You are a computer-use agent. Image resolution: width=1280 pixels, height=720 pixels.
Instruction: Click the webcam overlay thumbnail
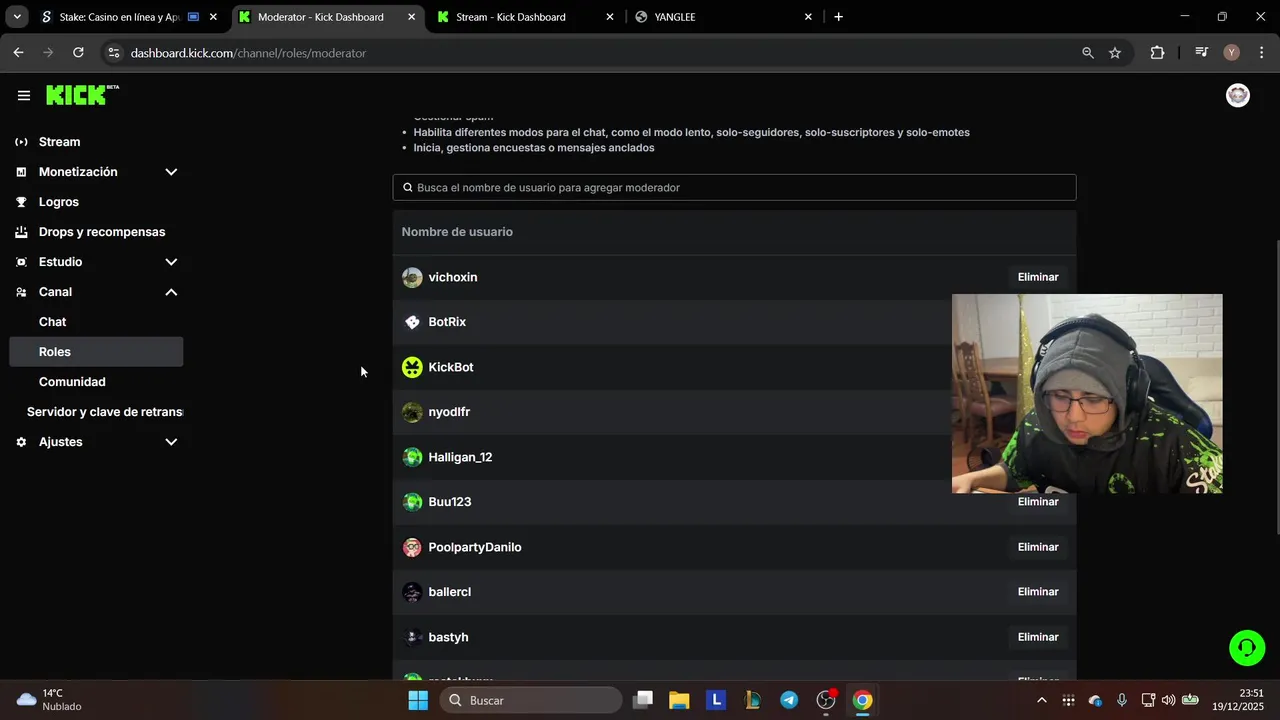pyautogui.click(x=1087, y=394)
